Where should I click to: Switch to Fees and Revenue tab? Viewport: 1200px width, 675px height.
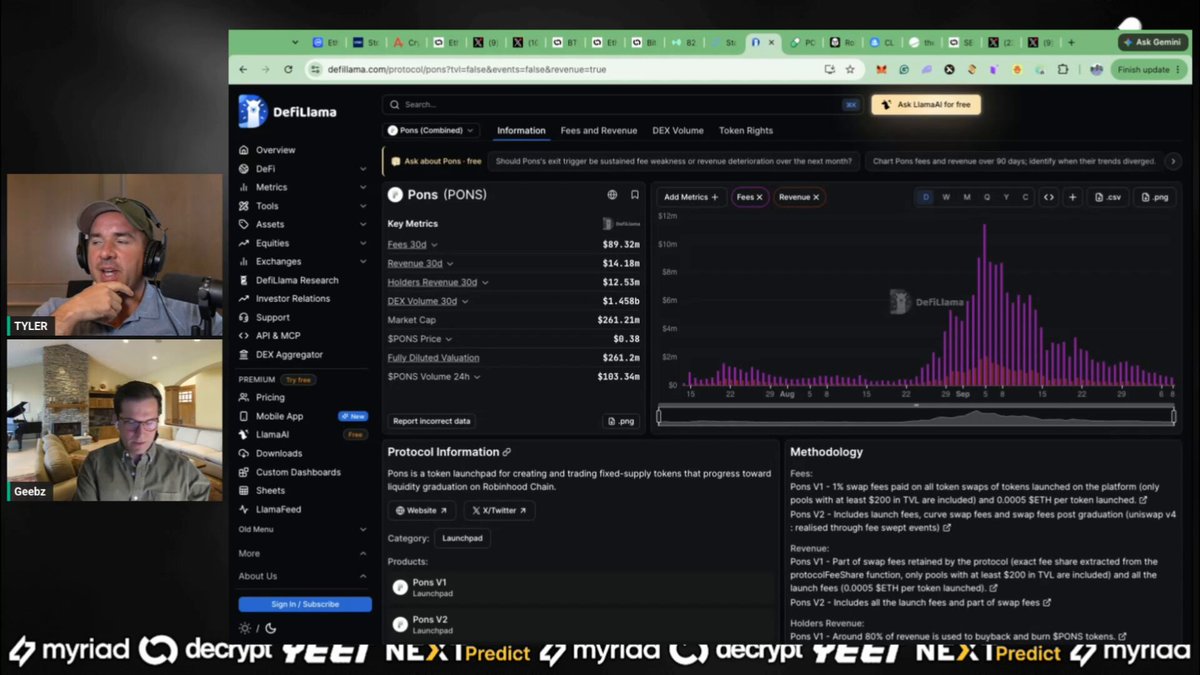click(x=599, y=131)
